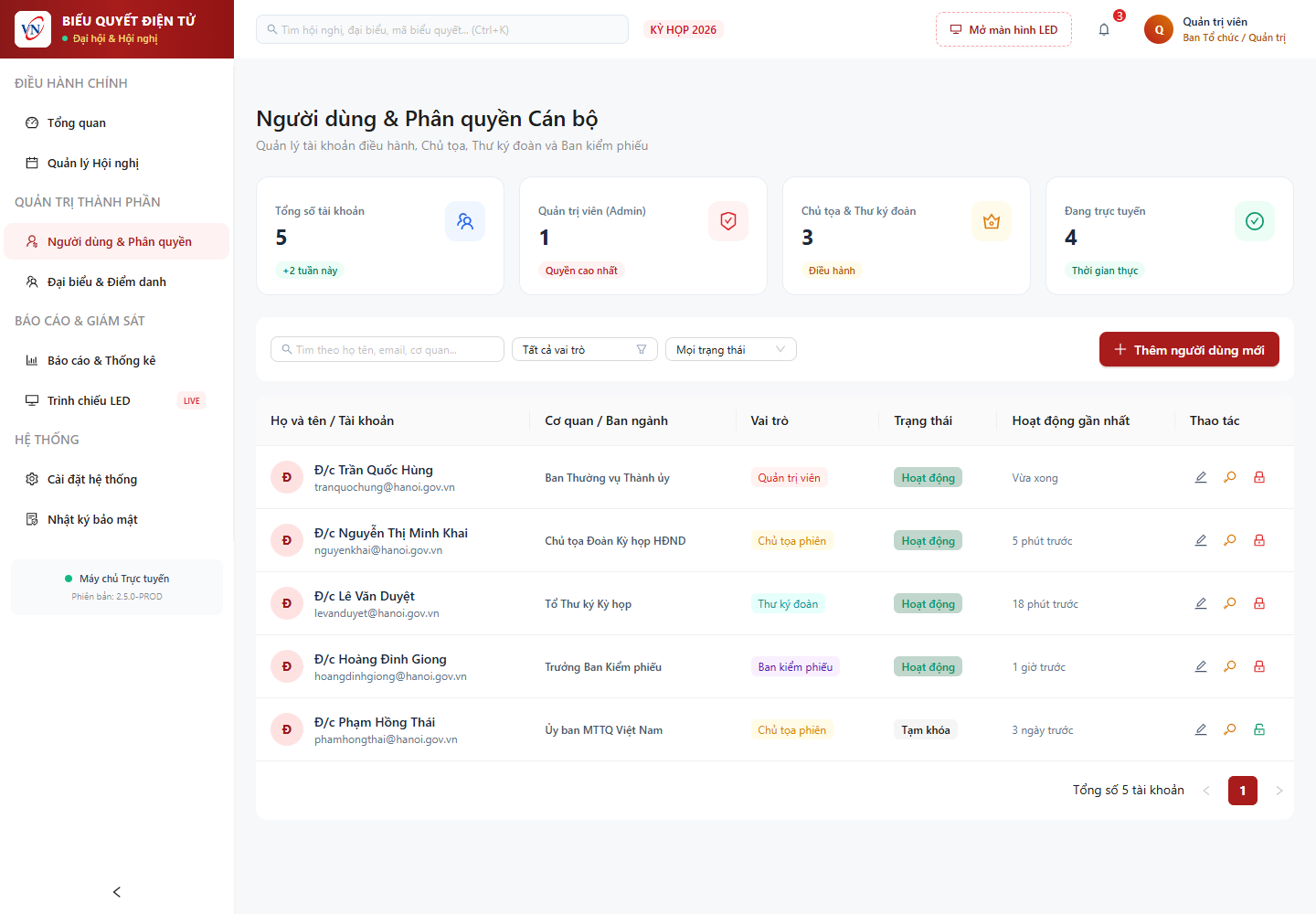
Task: Focus the user table search field
Action: click(387, 349)
